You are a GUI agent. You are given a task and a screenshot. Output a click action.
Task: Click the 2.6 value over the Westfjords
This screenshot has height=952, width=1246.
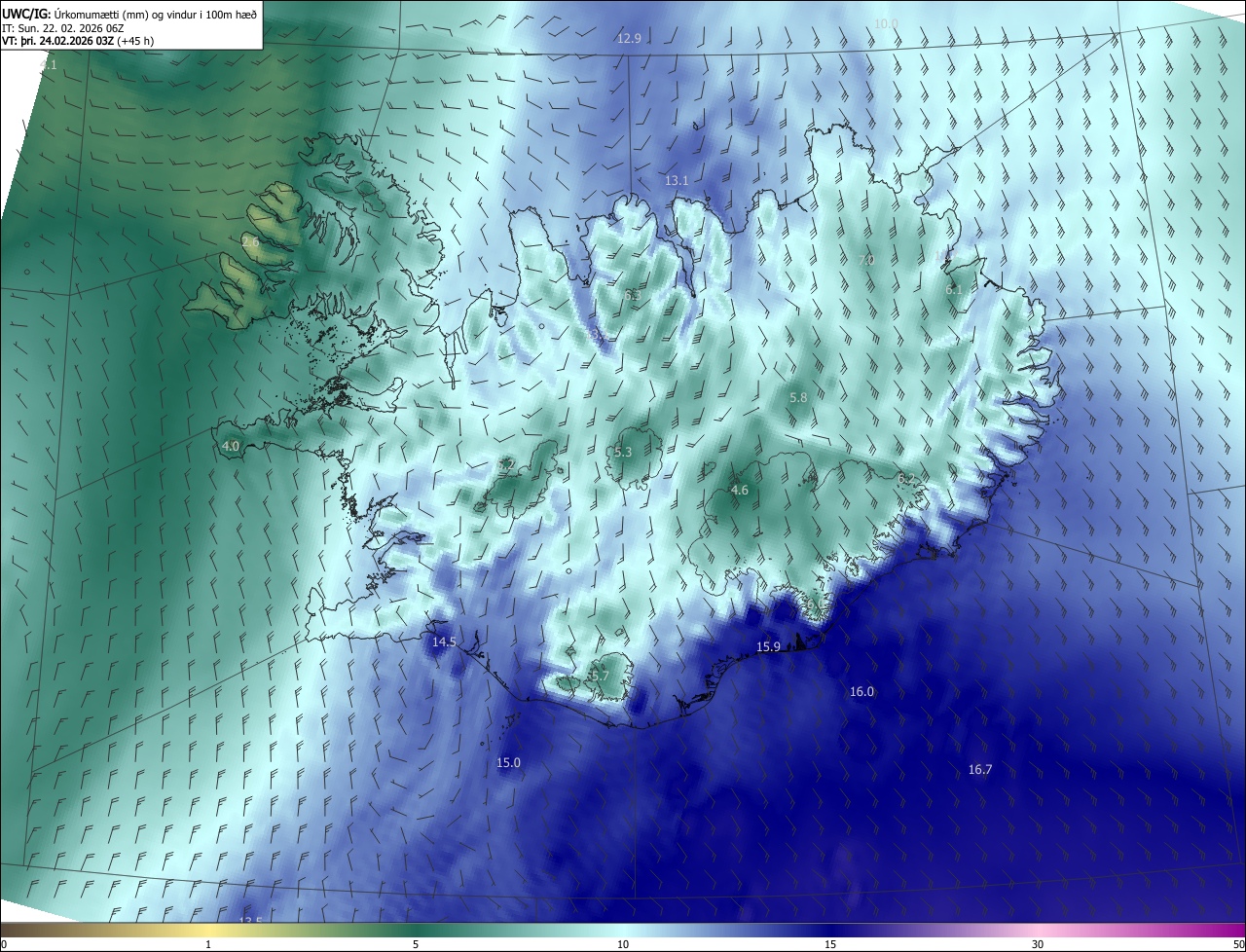pyautogui.click(x=250, y=241)
